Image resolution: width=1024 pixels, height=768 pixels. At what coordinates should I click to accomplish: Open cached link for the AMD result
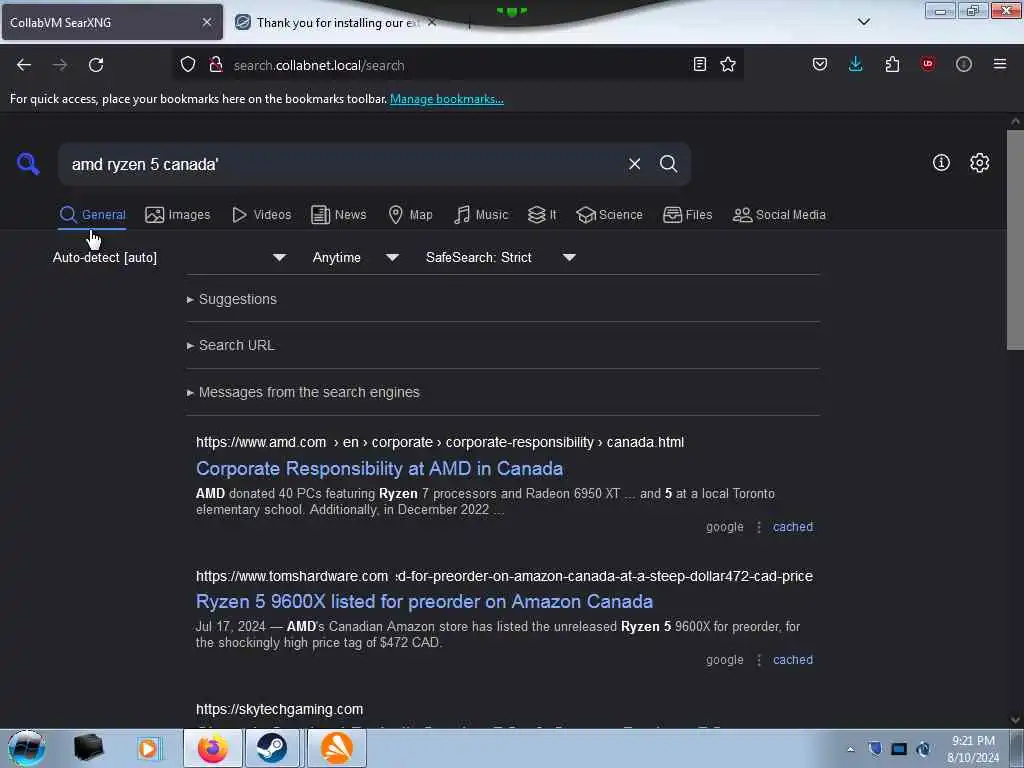[x=793, y=527]
